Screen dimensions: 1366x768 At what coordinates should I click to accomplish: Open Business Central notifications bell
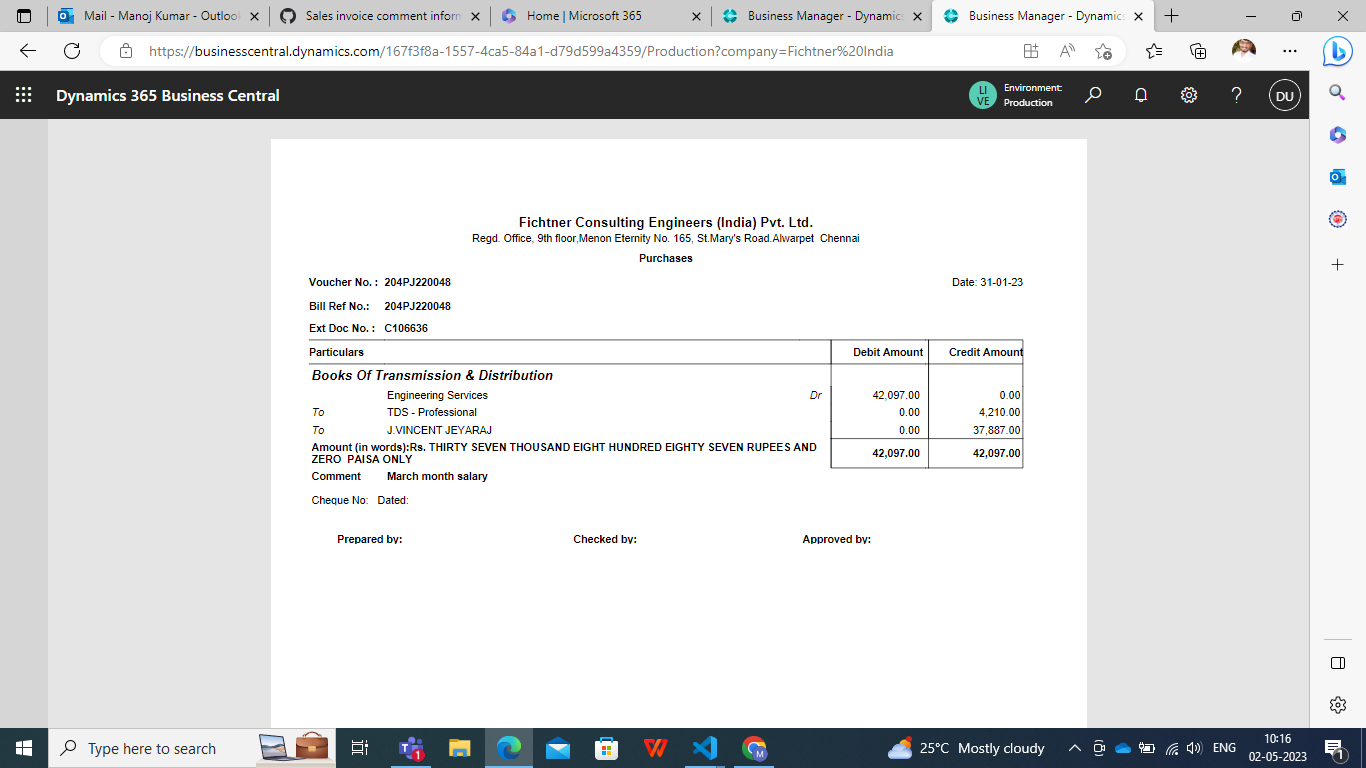[x=1140, y=95]
